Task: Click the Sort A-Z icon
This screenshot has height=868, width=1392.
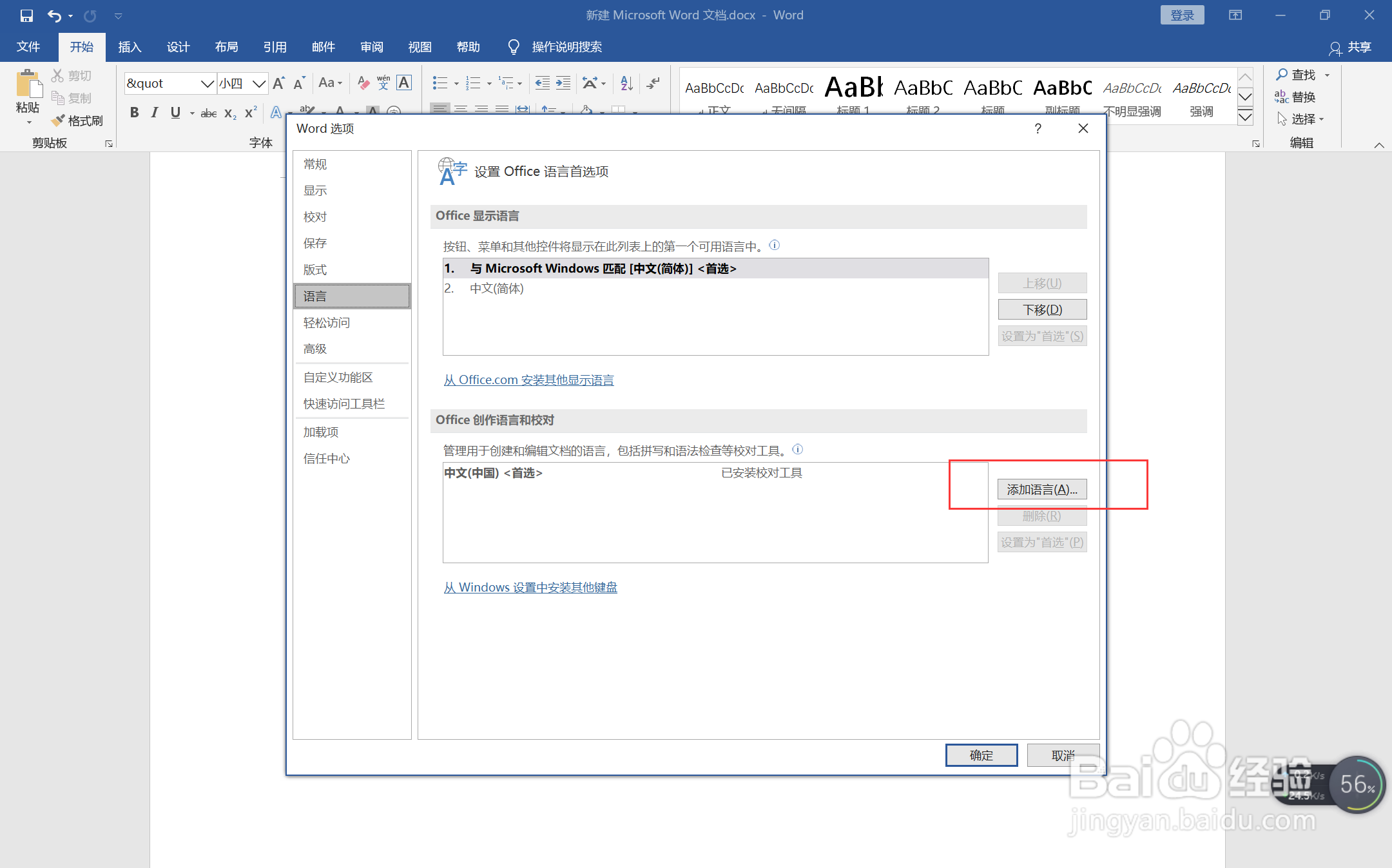Action: pyautogui.click(x=626, y=83)
